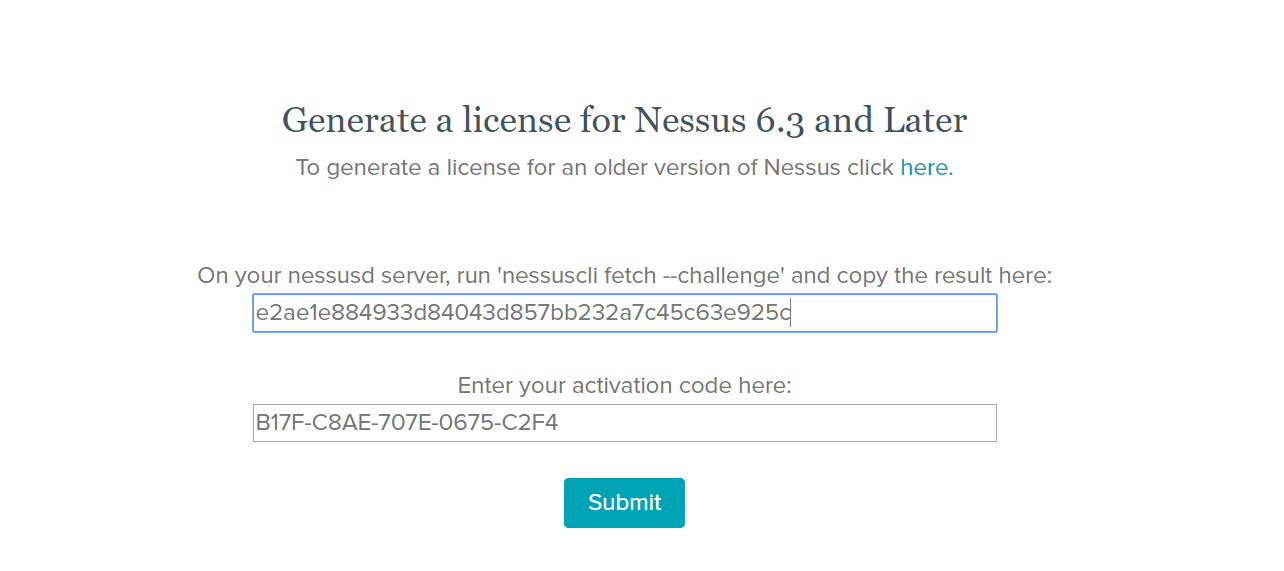The height and width of the screenshot is (571, 1284).
Task: Click 'and Later' in the heading
Action: (891, 121)
